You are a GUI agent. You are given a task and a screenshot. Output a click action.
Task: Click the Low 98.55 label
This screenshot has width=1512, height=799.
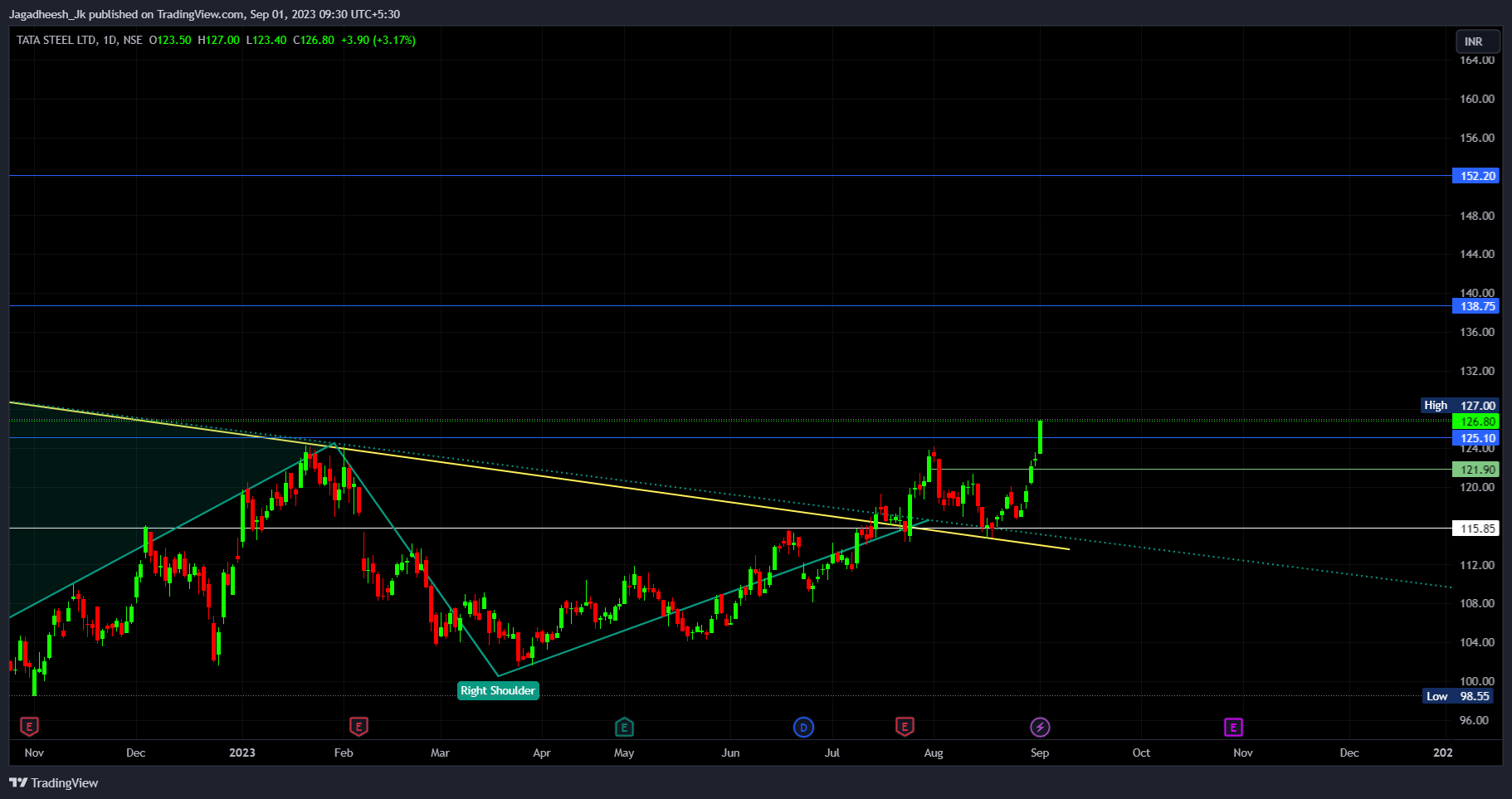coord(1460,696)
